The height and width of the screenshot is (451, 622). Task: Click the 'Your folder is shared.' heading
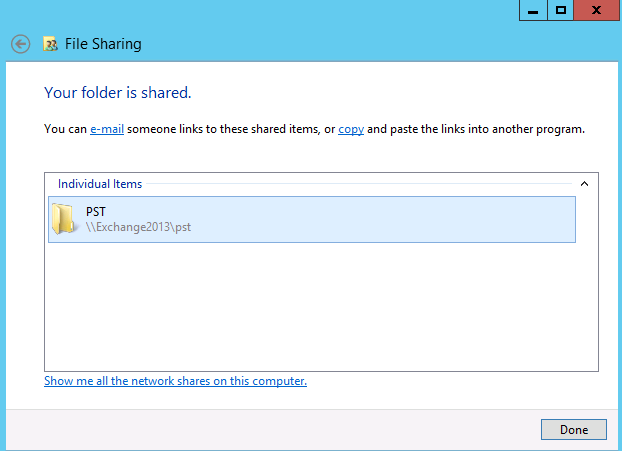(x=118, y=92)
